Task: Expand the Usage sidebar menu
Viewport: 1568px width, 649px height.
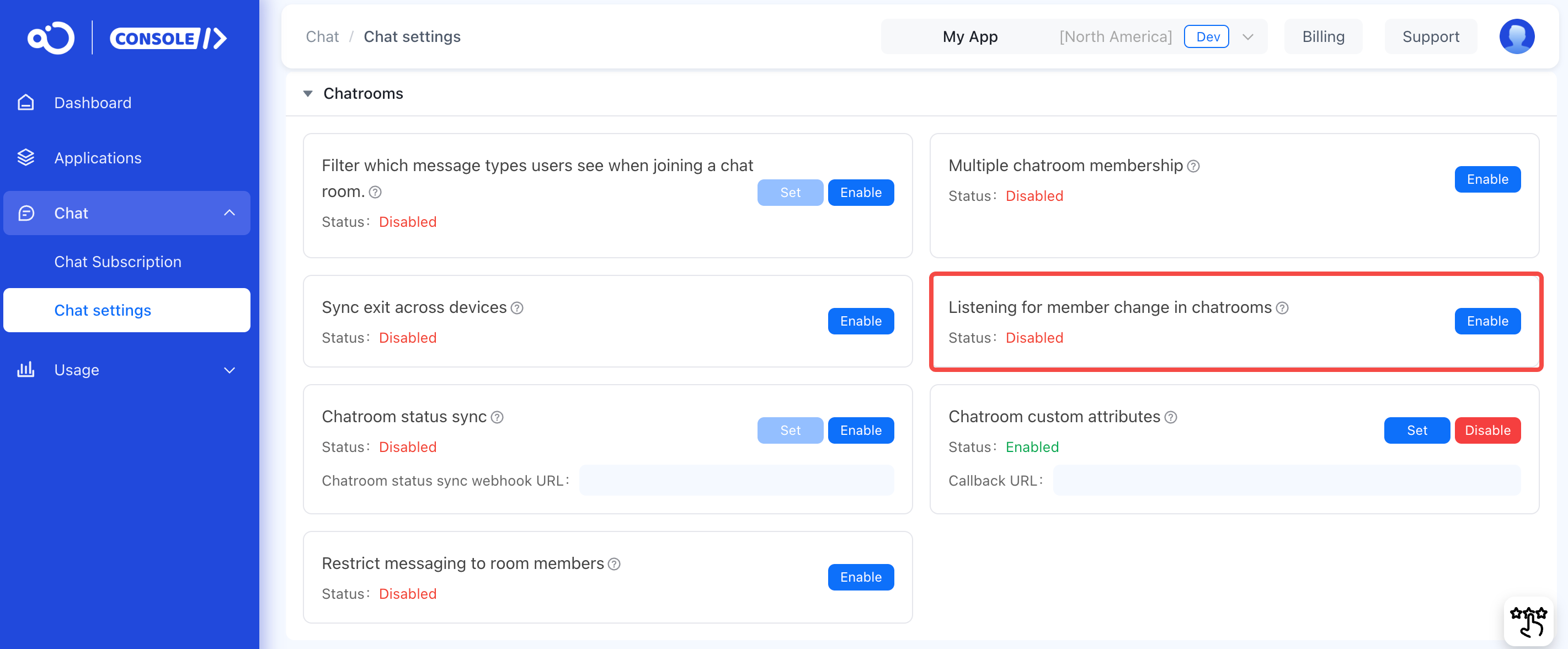Action: pyautogui.click(x=229, y=370)
